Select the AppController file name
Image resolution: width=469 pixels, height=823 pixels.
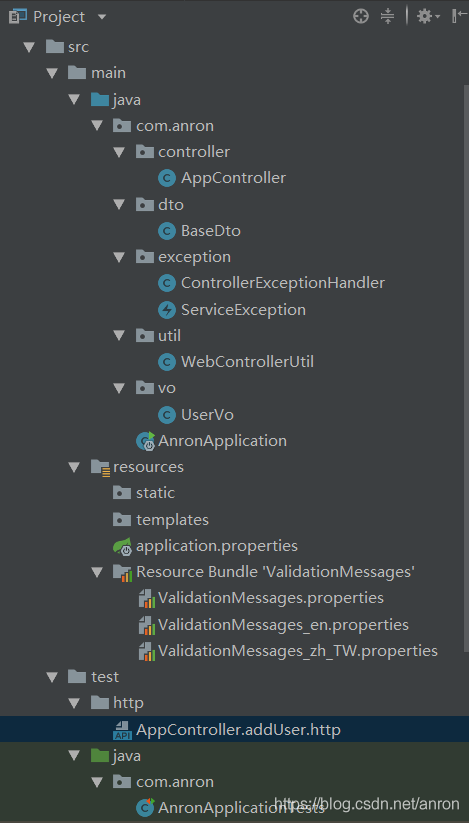pyautogui.click(x=233, y=178)
